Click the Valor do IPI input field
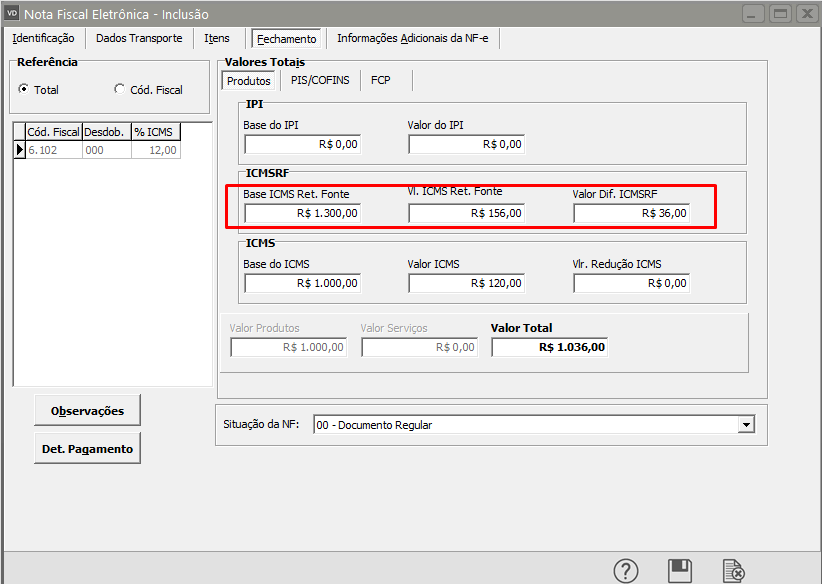Viewport: 822px width, 584px height. [466, 144]
